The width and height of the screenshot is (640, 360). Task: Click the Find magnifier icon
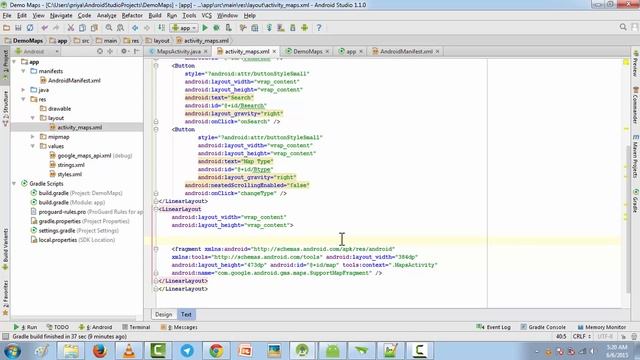tap(109, 28)
